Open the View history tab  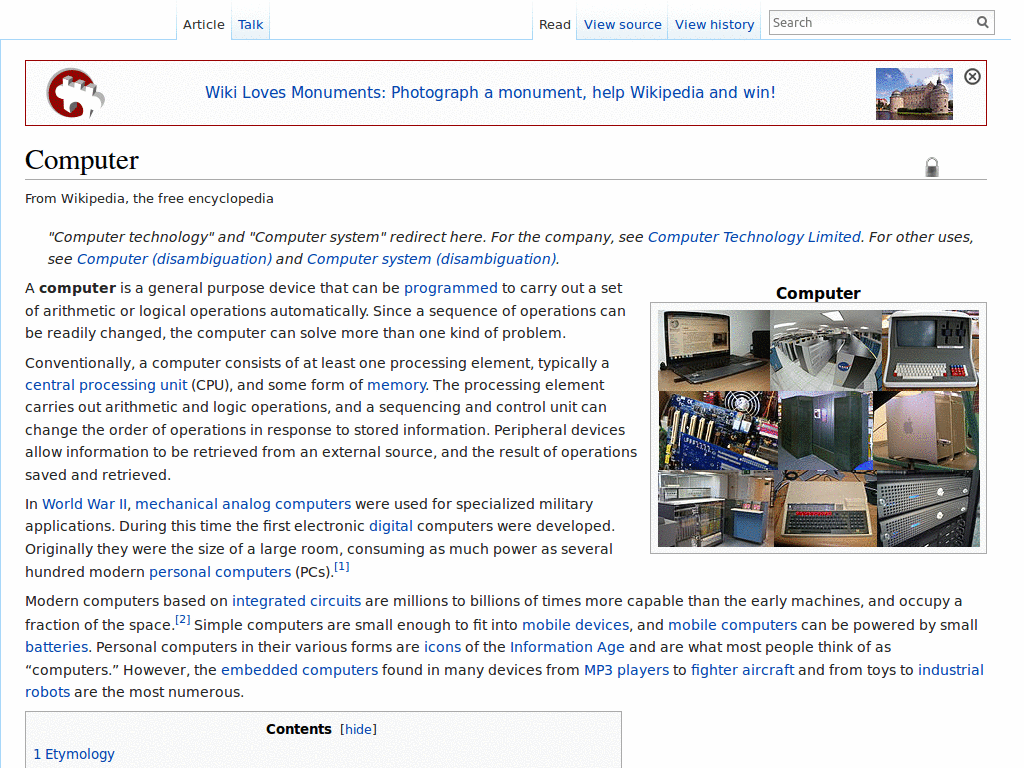[714, 25]
